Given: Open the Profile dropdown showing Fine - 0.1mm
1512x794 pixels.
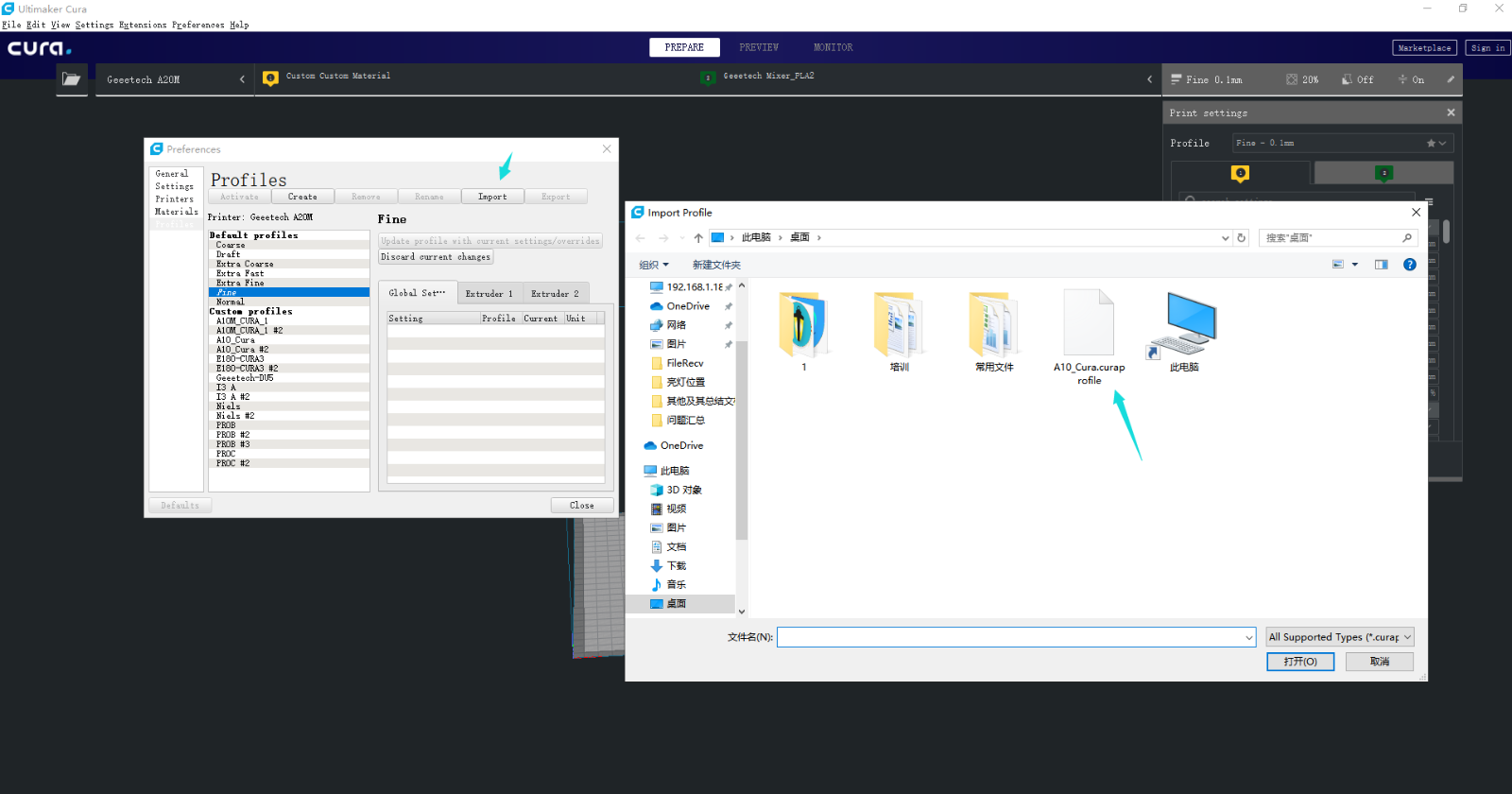Looking at the screenshot, I should 1341,143.
